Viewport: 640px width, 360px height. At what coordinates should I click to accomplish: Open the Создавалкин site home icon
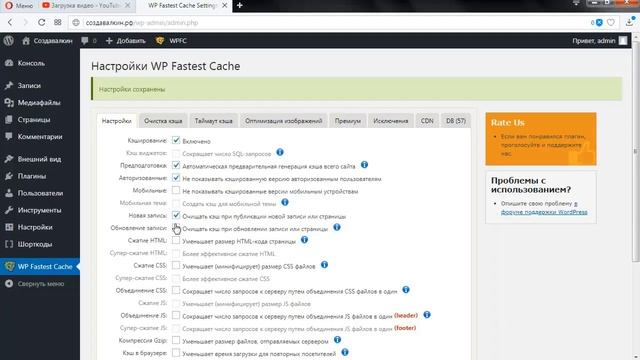click(26, 41)
